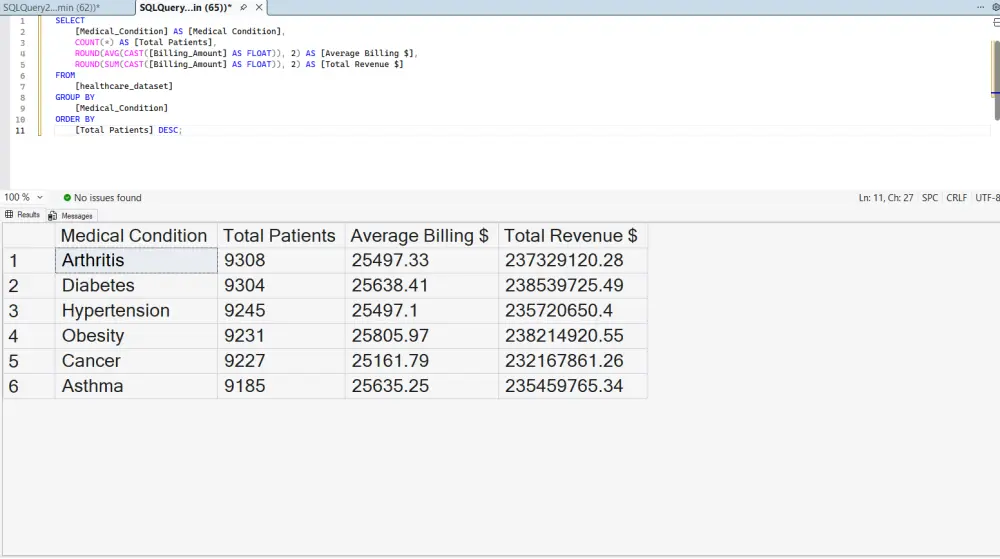Select the Obesity cell
The width and height of the screenshot is (1000, 559).
coord(136,336)
